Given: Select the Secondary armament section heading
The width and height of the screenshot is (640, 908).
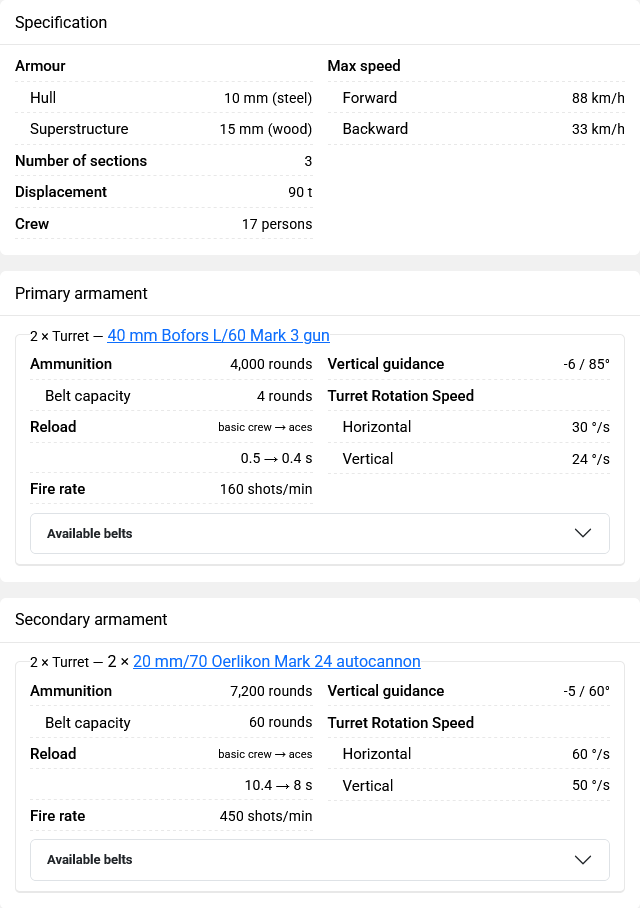Looking at the screenshot, I should pos(91,620).
